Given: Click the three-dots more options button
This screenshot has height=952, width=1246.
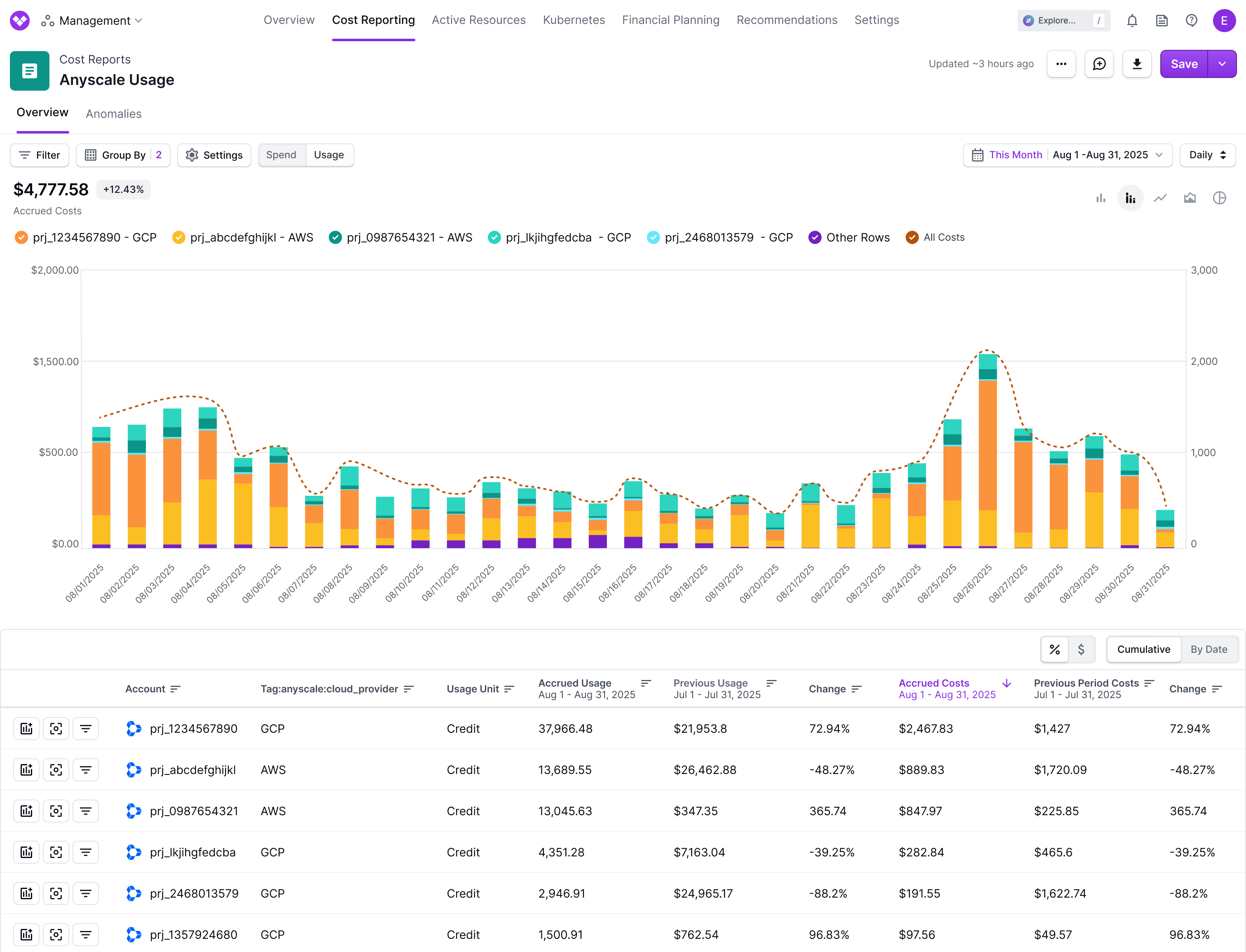Looking at the screenshot, I should click(1061, 64).
